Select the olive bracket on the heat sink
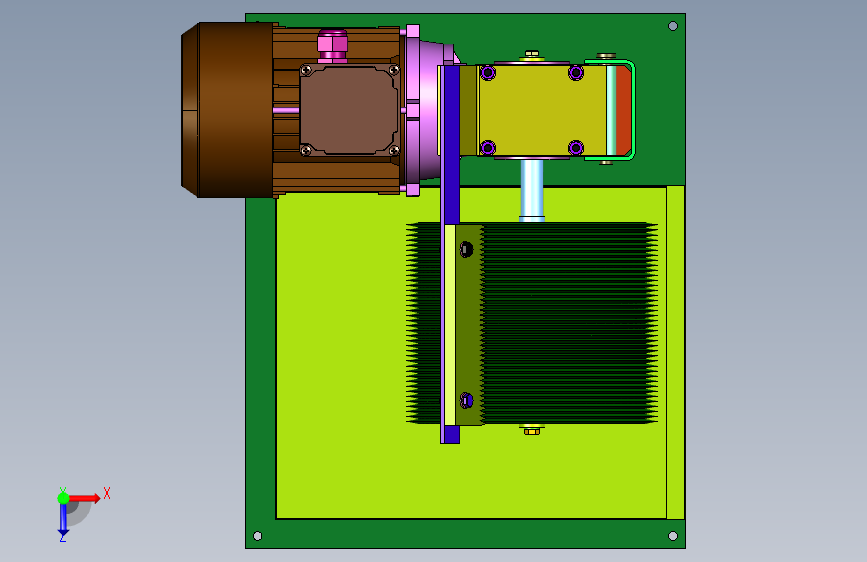867x562 pixels. (469, 325)
